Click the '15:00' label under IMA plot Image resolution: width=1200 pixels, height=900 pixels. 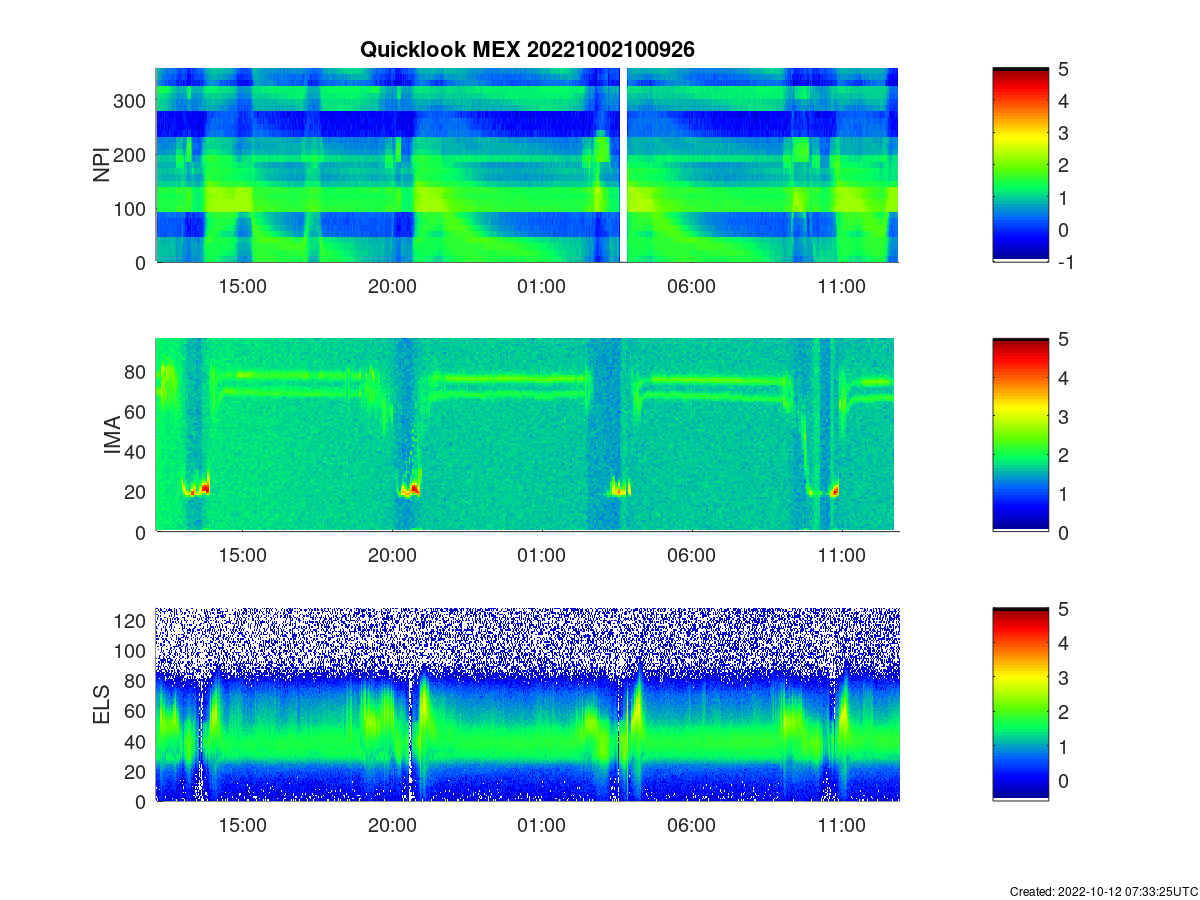[x=242, y=556]
